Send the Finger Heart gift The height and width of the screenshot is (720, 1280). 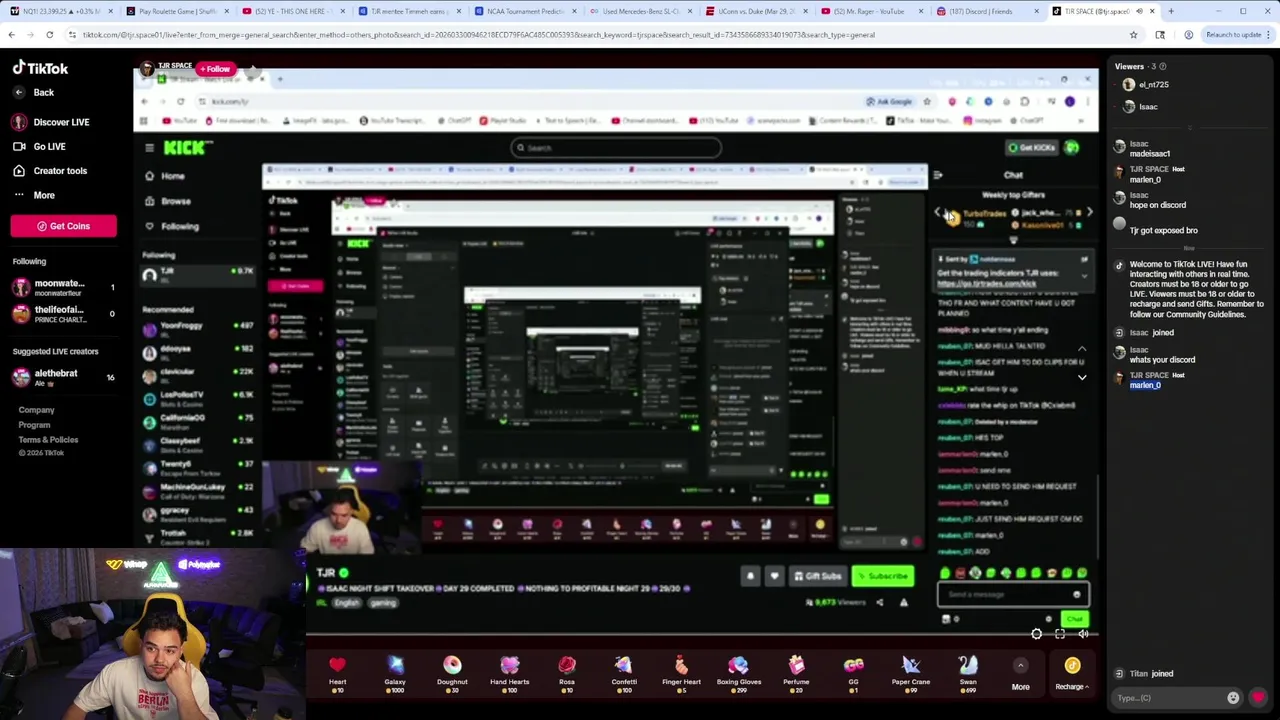coord(681,672)
